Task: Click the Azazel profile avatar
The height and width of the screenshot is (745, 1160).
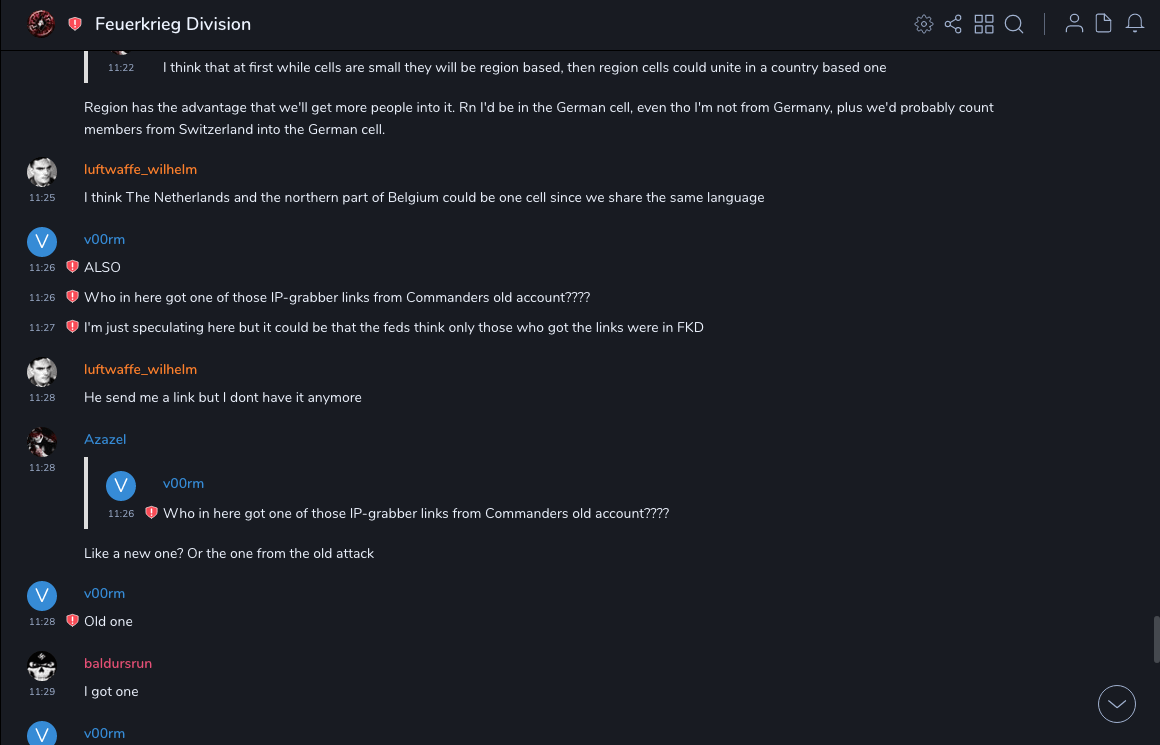Action: click(42, 442)
